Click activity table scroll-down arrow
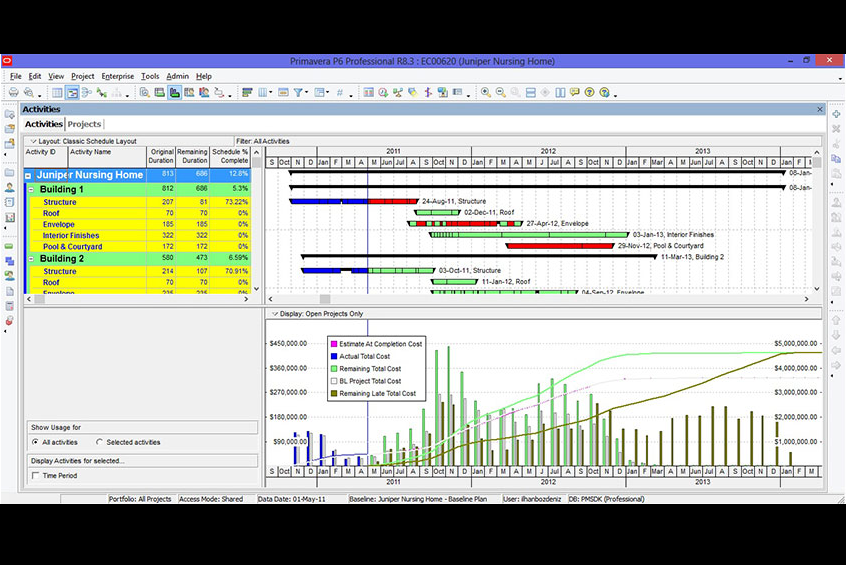This screenshot has width=846, height=565. 256,289
